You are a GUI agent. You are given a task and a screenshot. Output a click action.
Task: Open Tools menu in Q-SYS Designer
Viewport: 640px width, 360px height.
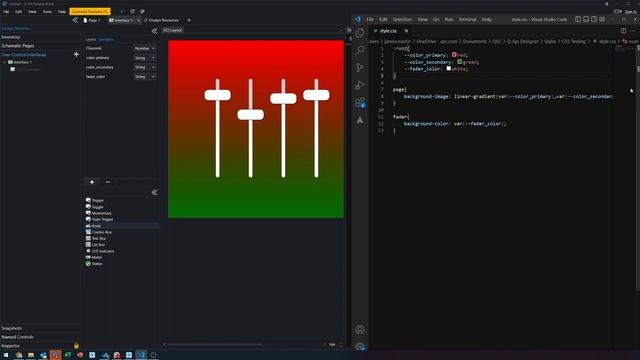(47, 12)
